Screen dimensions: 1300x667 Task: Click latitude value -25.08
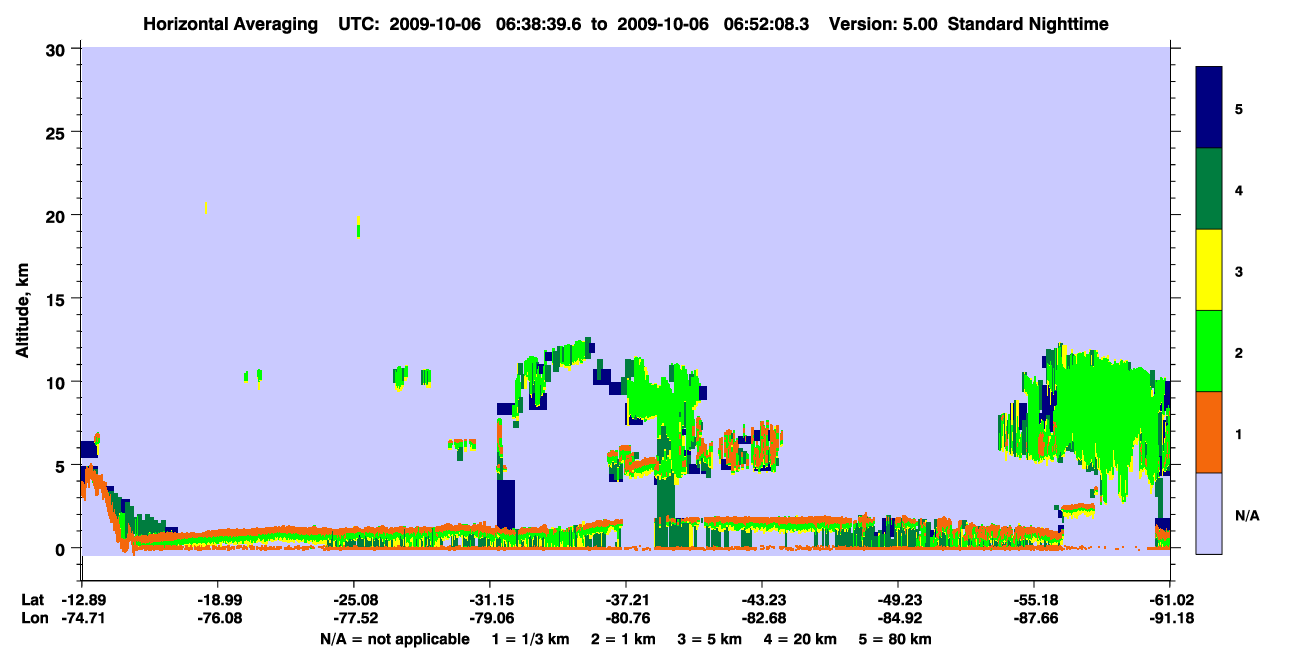point(354,599)
